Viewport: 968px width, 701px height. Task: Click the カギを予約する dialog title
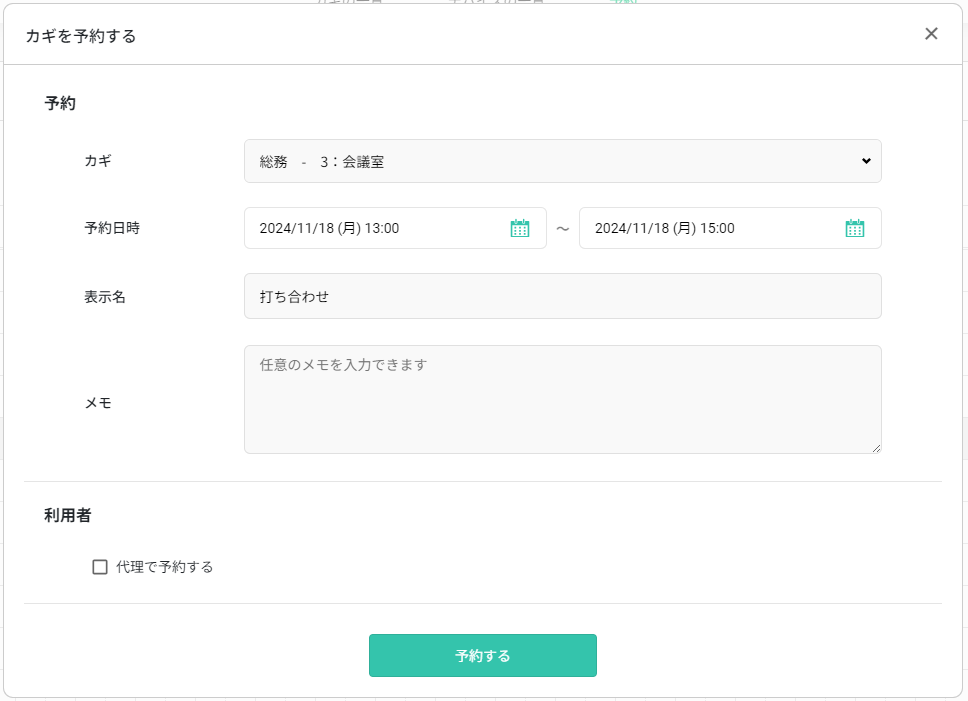click(80, 36)
